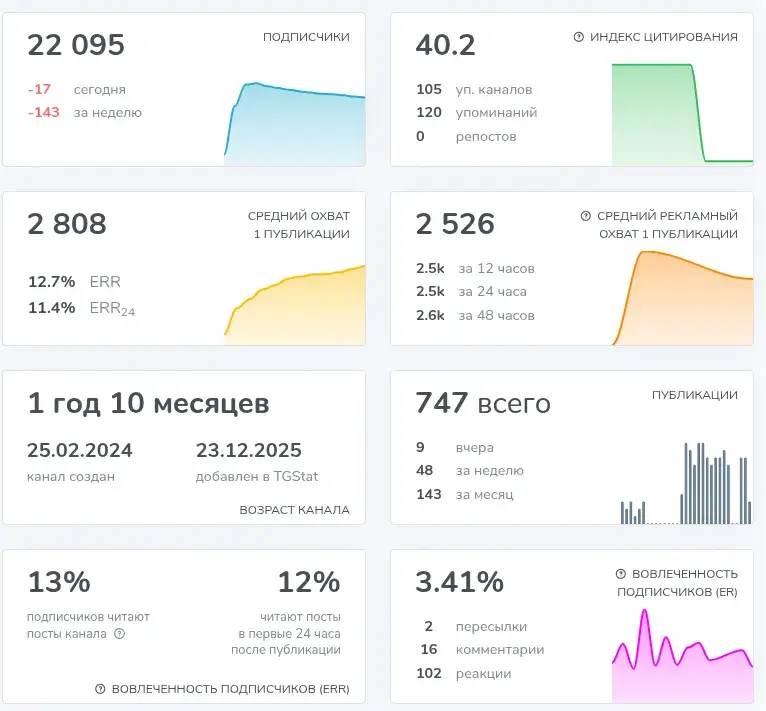This screenshot has width=766, height=711.
Task: Click the СРЕДНИЙ ОХВАТ 1 ПУБЛИКАЦИИ title
Action: pos(298,225)
